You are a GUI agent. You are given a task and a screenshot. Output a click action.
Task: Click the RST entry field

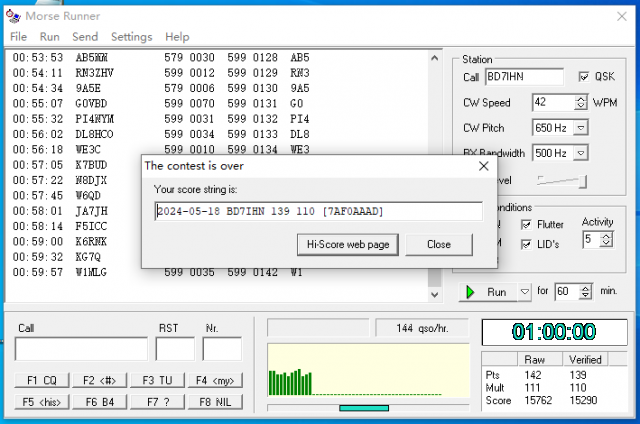175,349
